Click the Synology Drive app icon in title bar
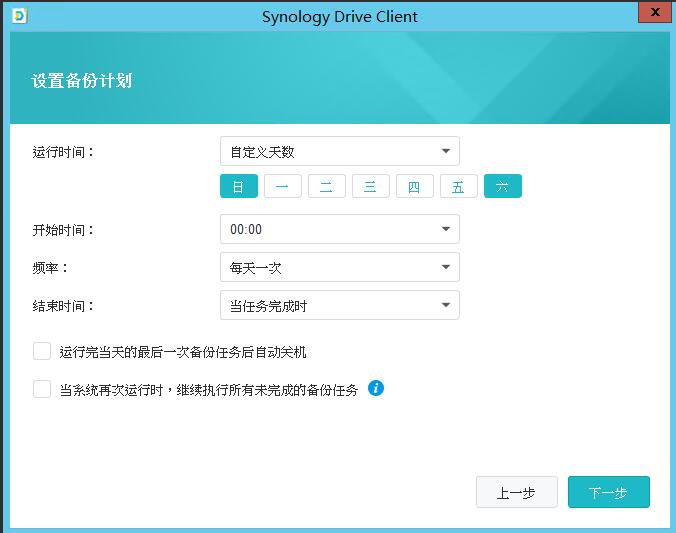Screen dimensions: 676x533 pos(19,16)
